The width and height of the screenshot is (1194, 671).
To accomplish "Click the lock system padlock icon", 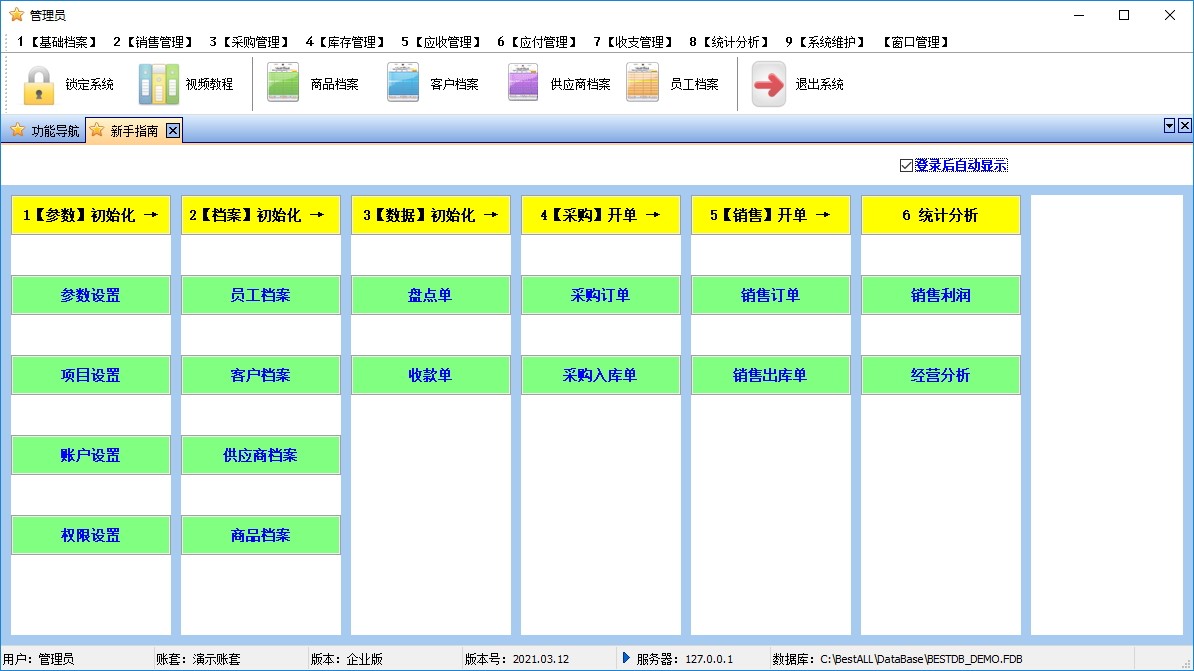I will point(39,85).
